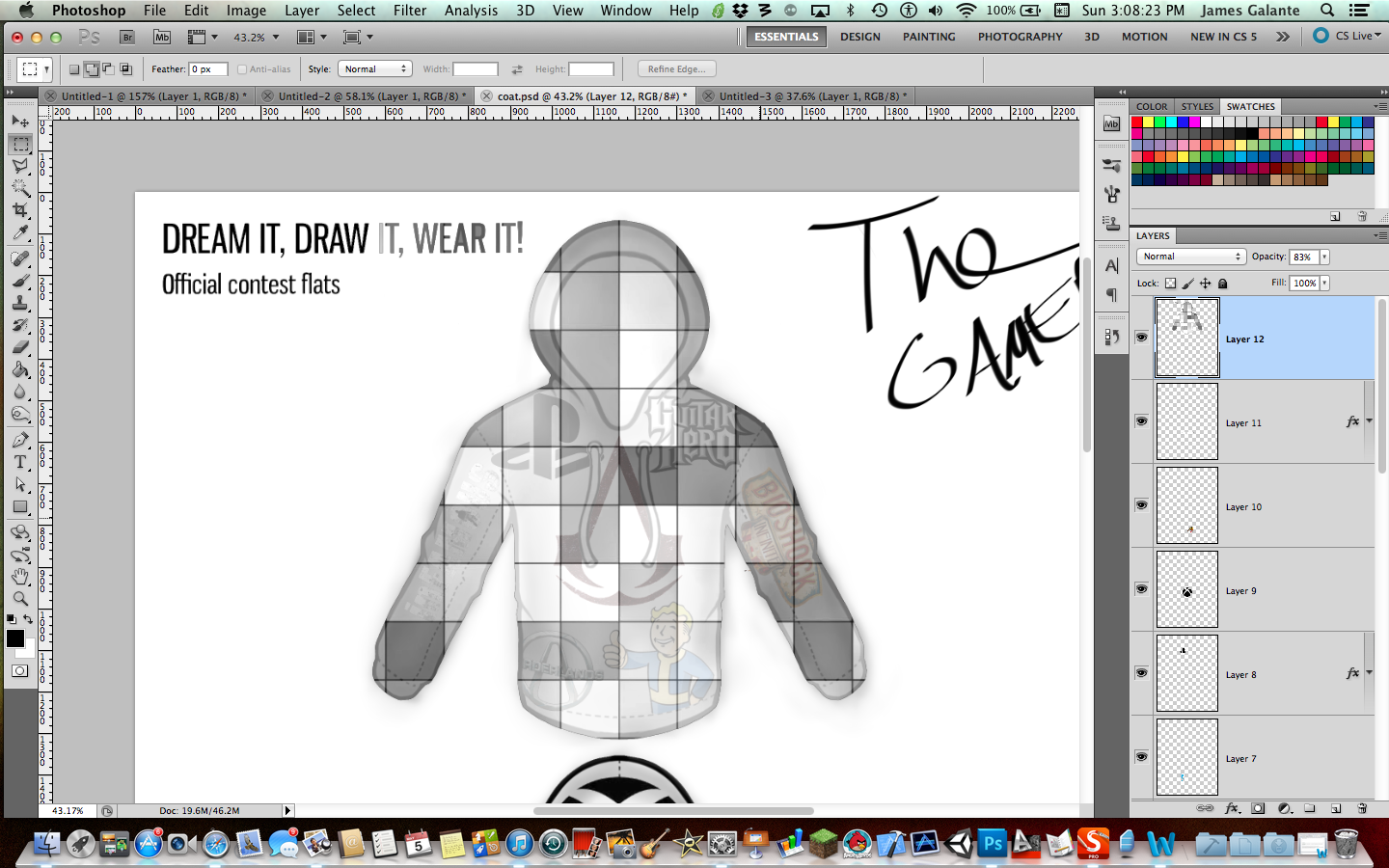Select the Paint Bucket tool
The width and height of the screenshot is (1389, 868).
(x=20, y=369)
